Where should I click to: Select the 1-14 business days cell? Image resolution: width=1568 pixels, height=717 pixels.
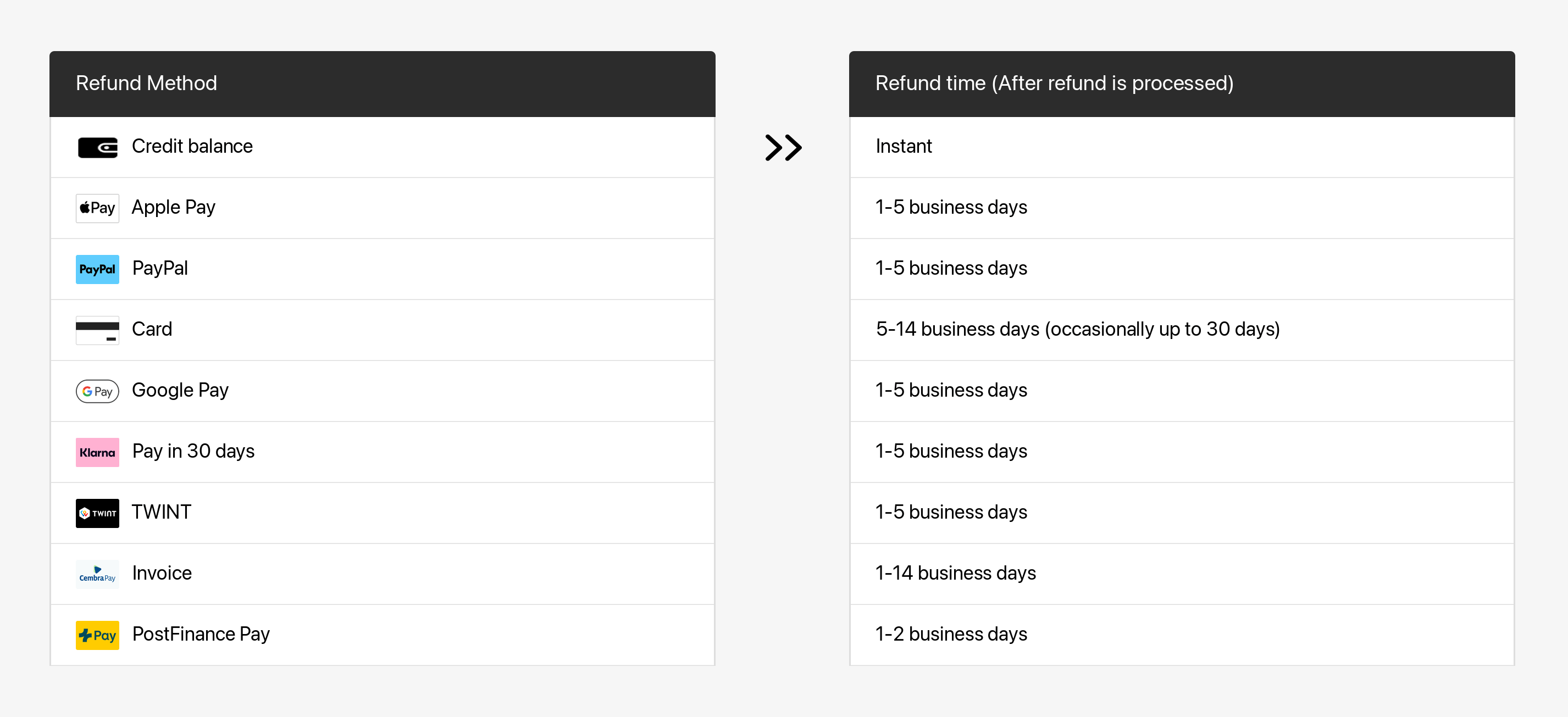coord(1182,574)
